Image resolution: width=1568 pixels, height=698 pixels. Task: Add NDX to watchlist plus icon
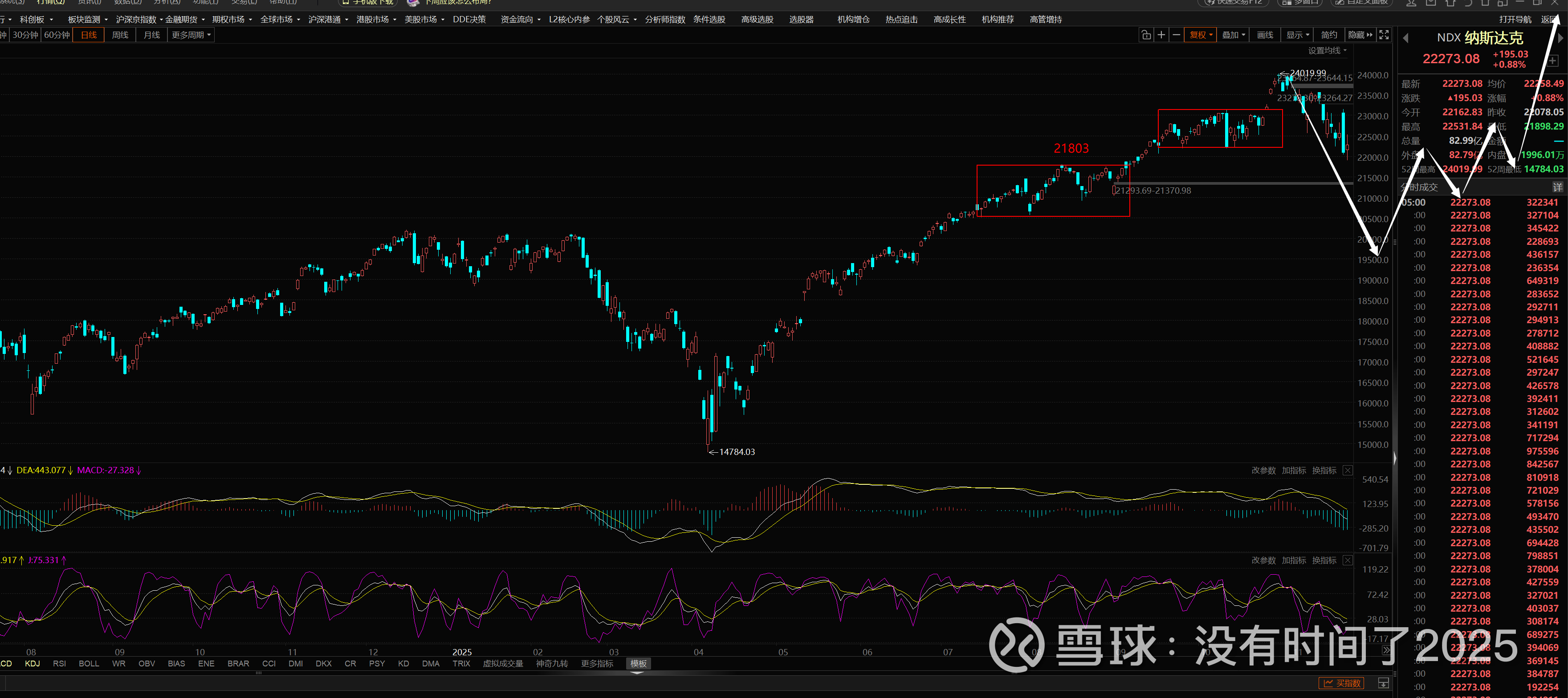pos(1552,60)
